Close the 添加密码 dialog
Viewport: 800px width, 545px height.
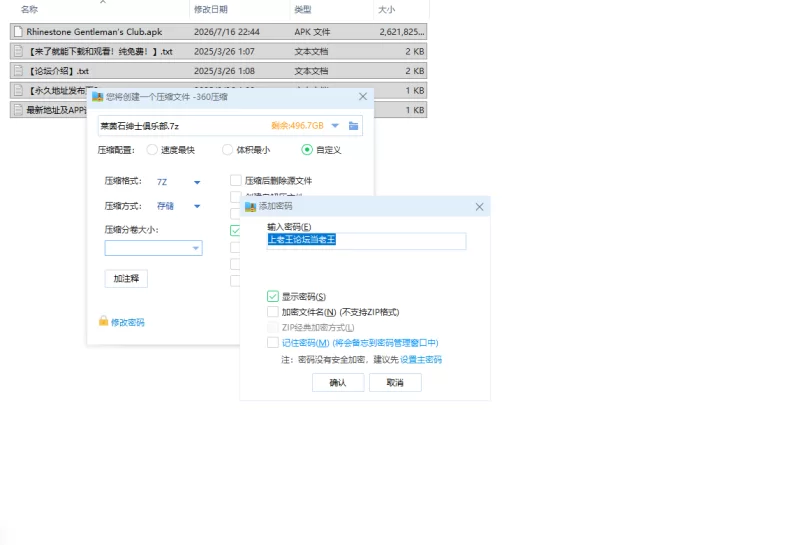click(x=479, y=206)
